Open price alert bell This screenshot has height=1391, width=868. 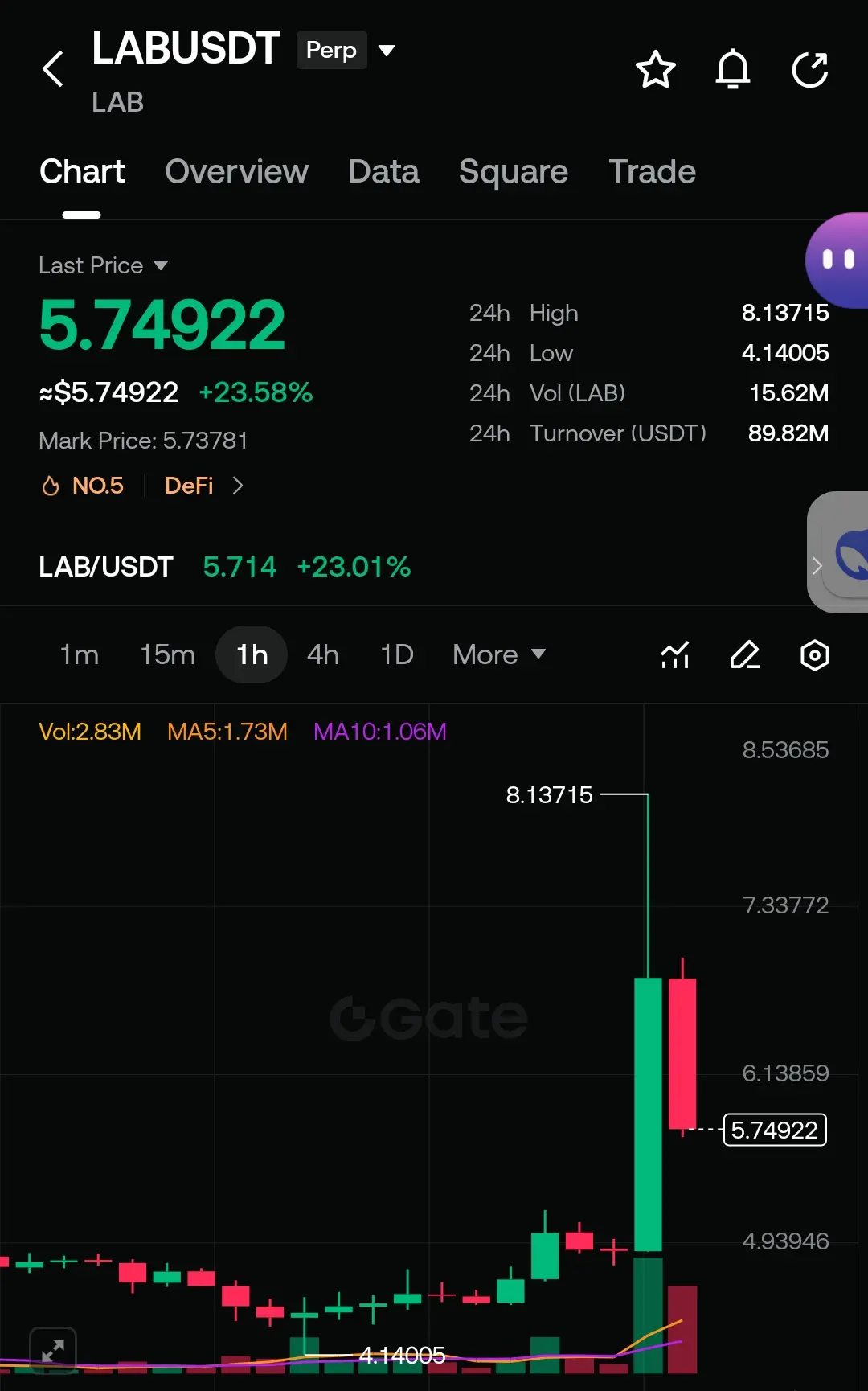tap(733, 69)
